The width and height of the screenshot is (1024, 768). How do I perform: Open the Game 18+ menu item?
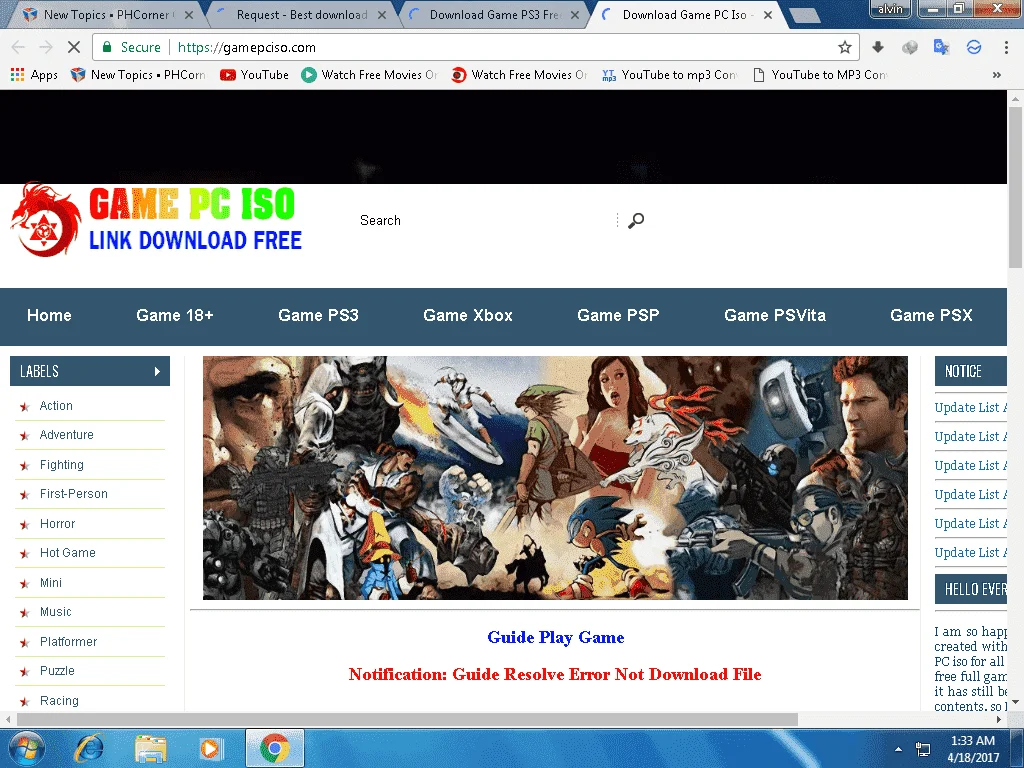tap(174, 315)
